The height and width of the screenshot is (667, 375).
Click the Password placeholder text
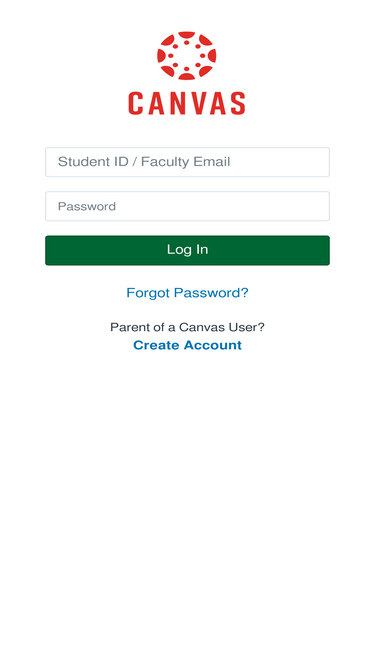[x=87, y=206]
